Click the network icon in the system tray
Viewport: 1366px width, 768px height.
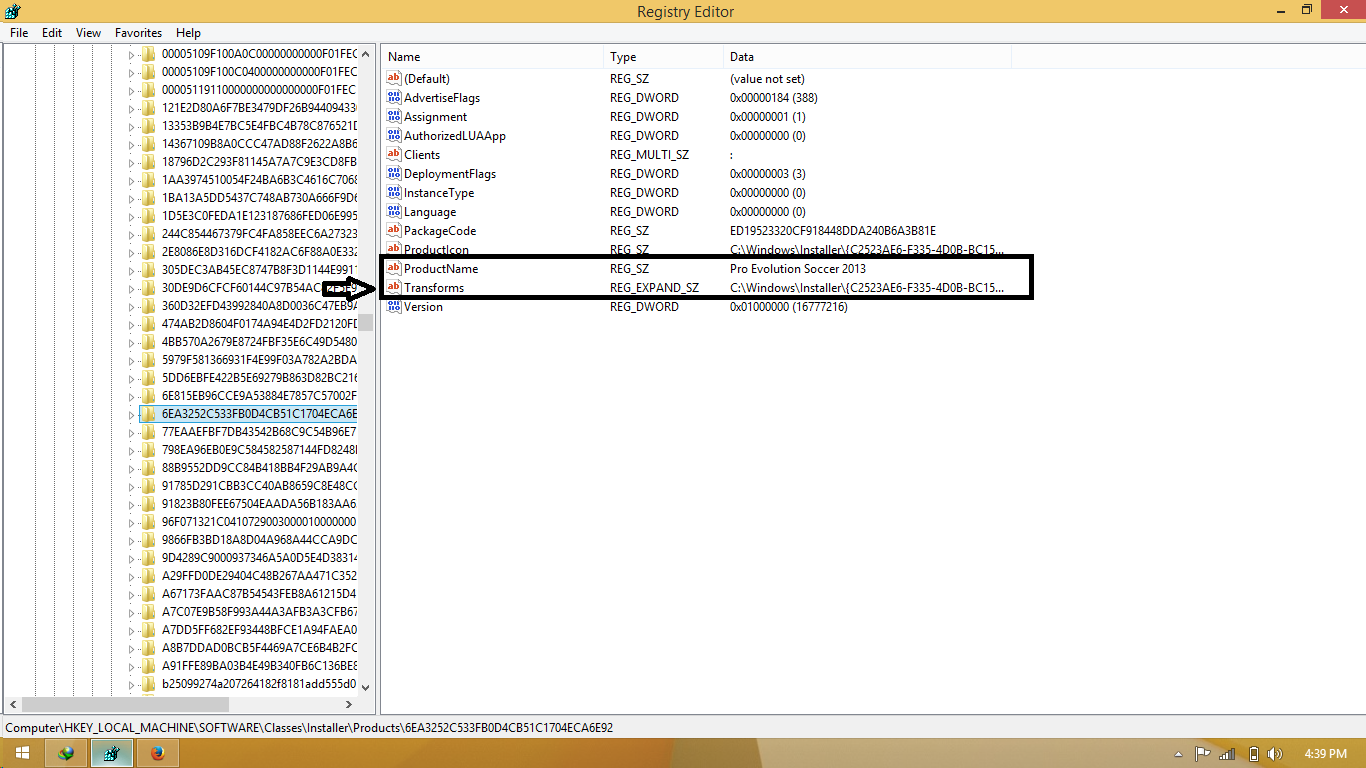(1225, 753)
